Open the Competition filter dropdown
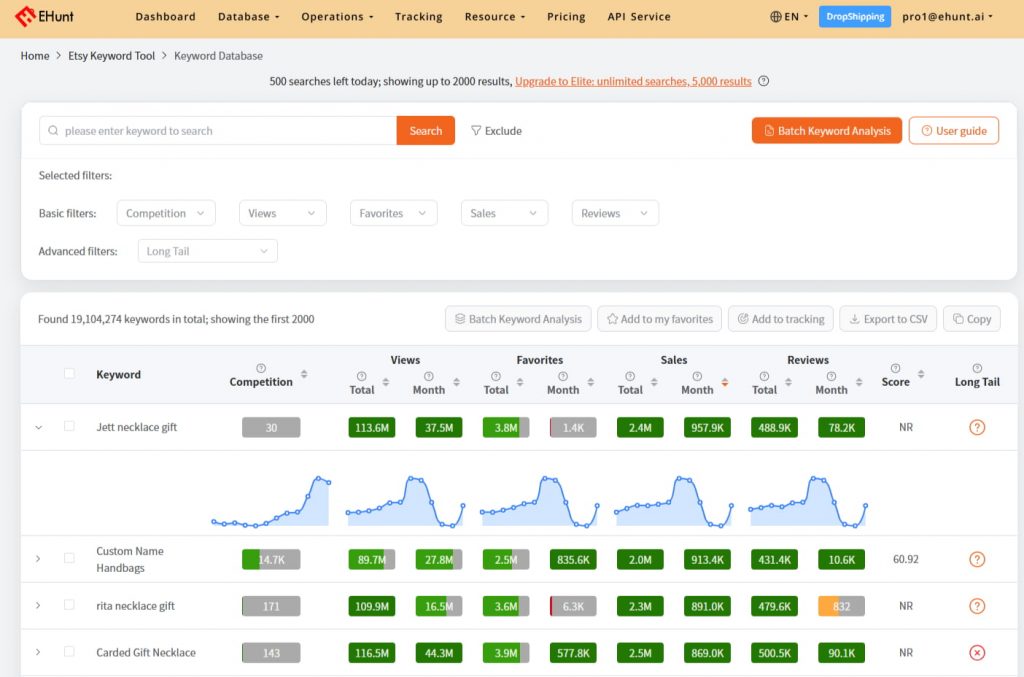Viewport: 1024px width, 677px height. coord(166,213)
